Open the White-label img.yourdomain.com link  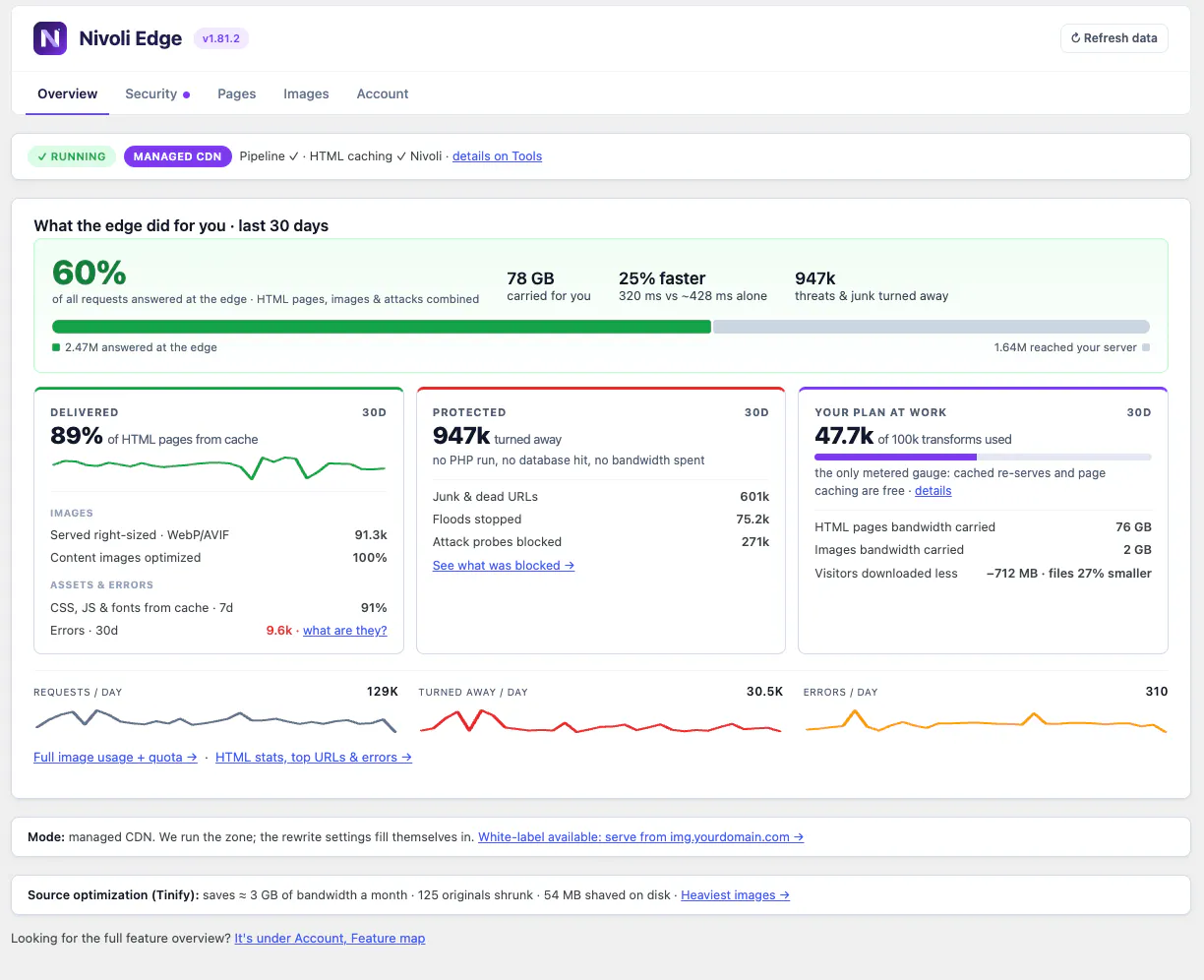pyautogui.click(x=641, y=837)
